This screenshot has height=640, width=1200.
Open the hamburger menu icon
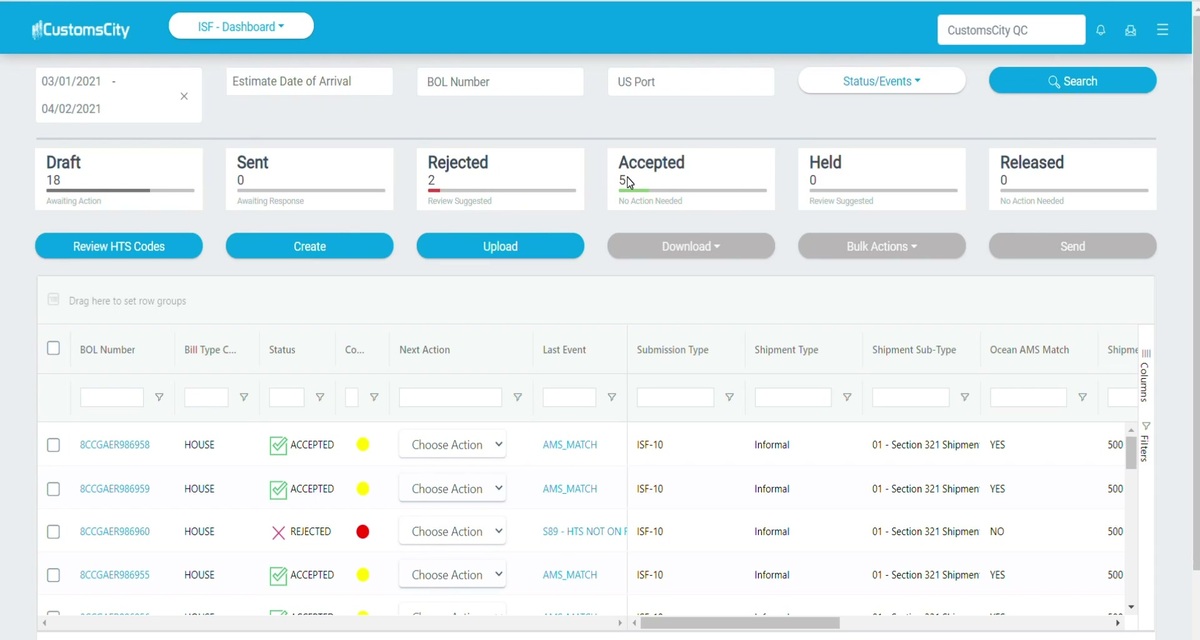1163,30
